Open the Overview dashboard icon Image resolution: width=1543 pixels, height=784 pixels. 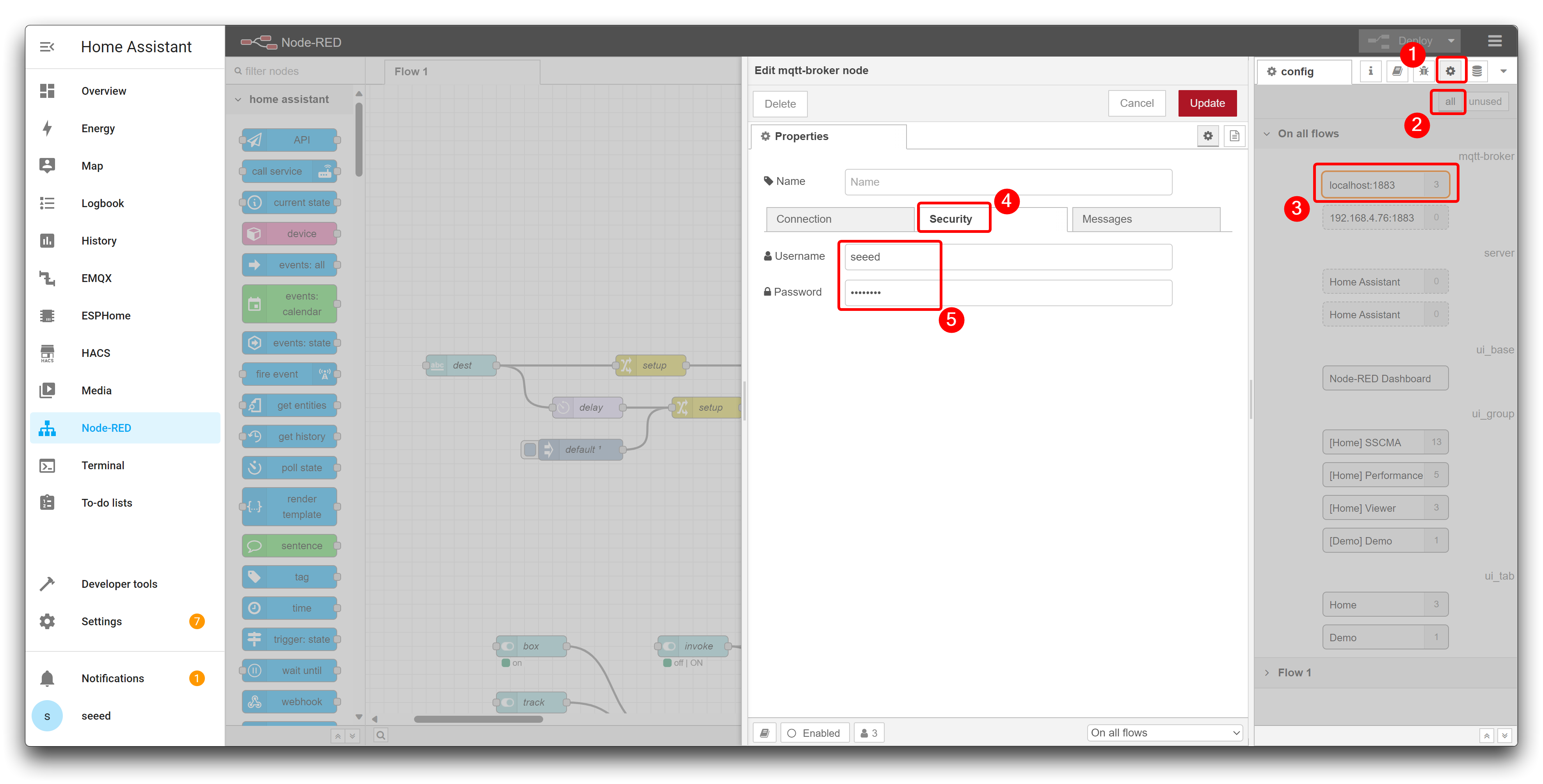[x=47, y=90]
